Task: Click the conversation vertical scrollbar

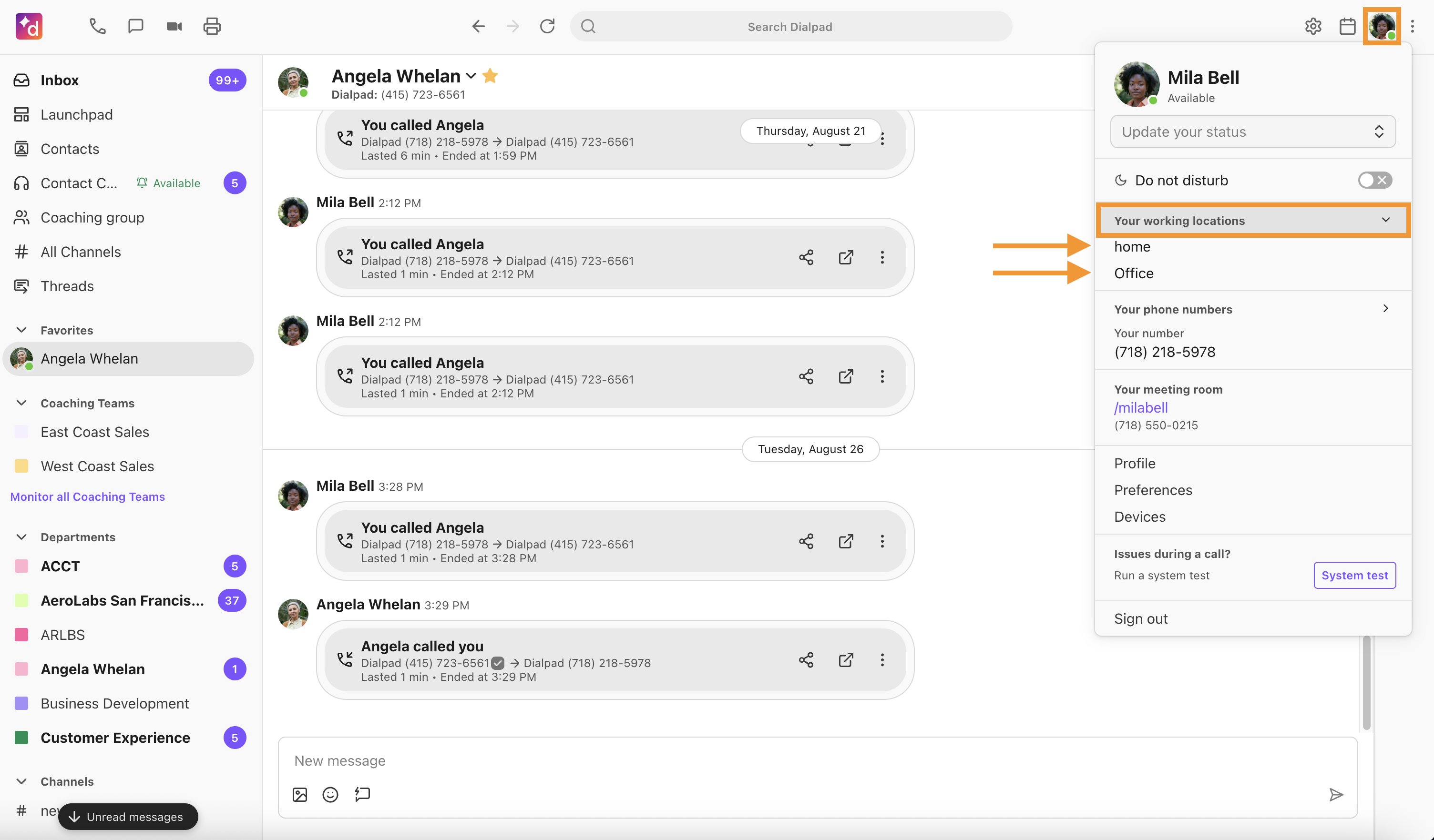Action: coord(1366,682)
